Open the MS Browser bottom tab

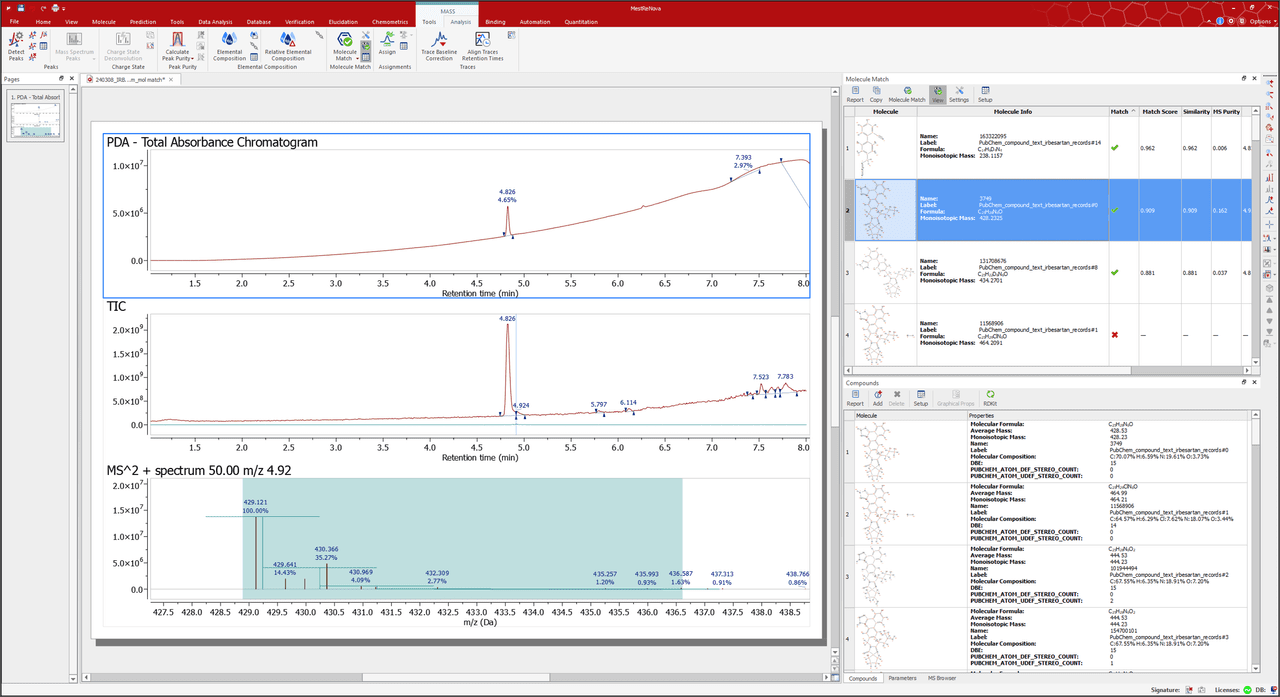[940, 678]
